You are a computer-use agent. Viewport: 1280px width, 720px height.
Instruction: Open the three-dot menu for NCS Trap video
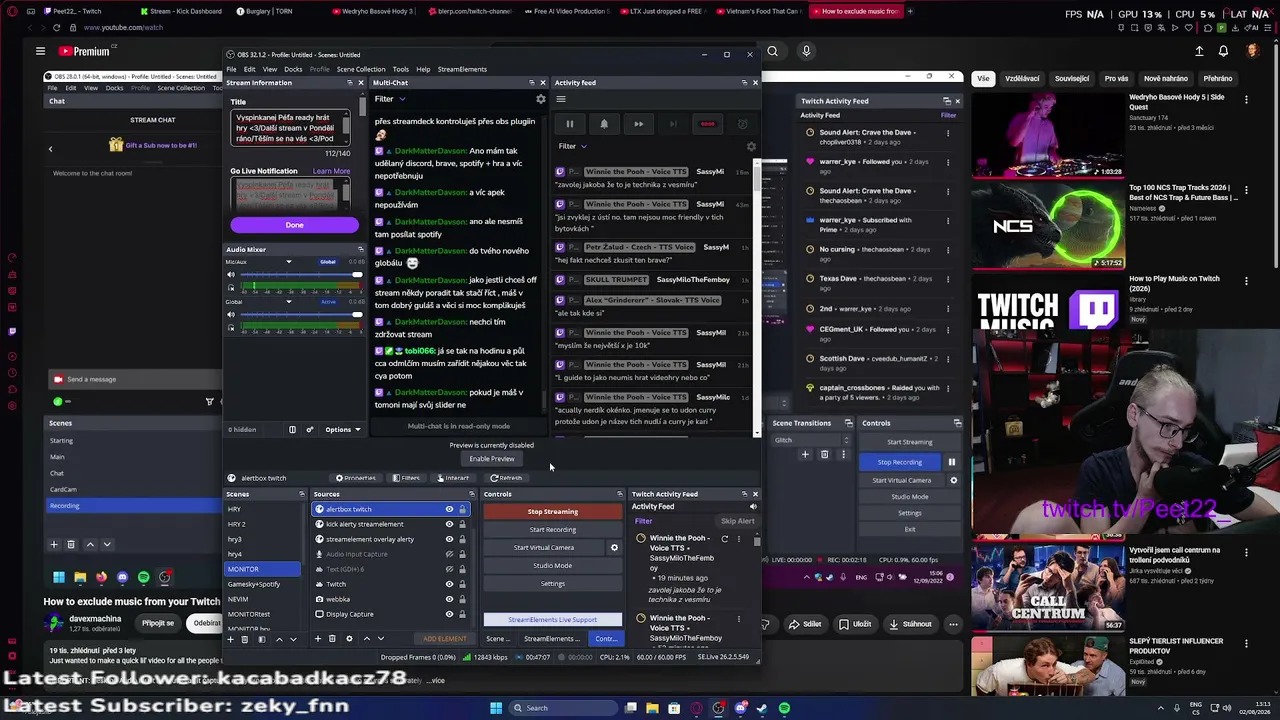pyautogui.click(x=1246, y=188)
